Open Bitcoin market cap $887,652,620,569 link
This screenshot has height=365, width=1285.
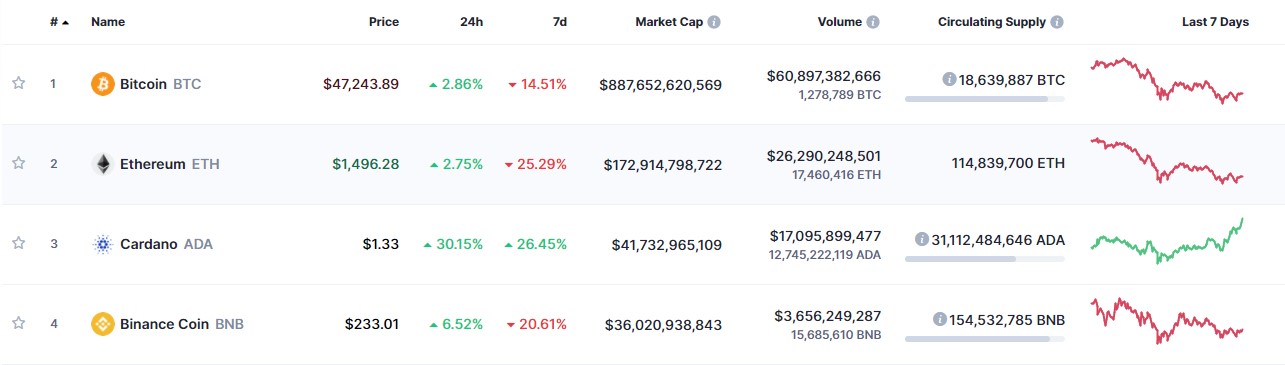(661, 85)
